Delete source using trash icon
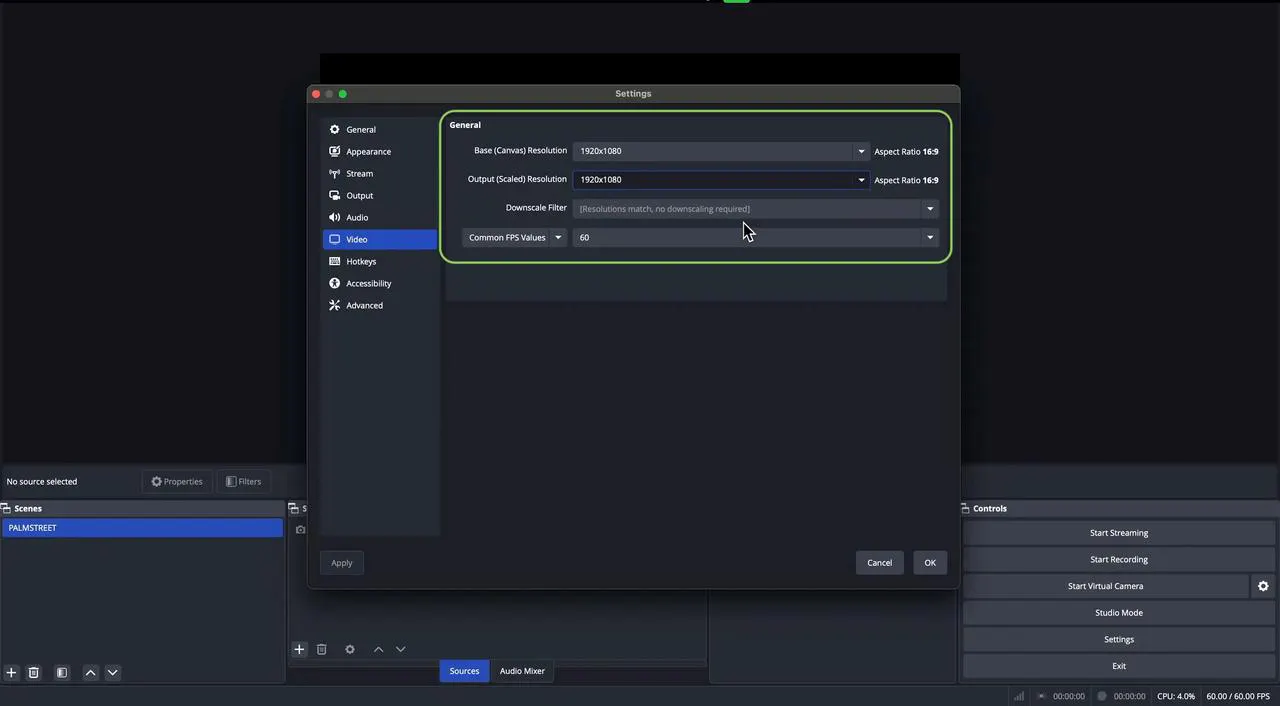The width and height of the screenshot is (1280, 706). [x=322, y=649]
